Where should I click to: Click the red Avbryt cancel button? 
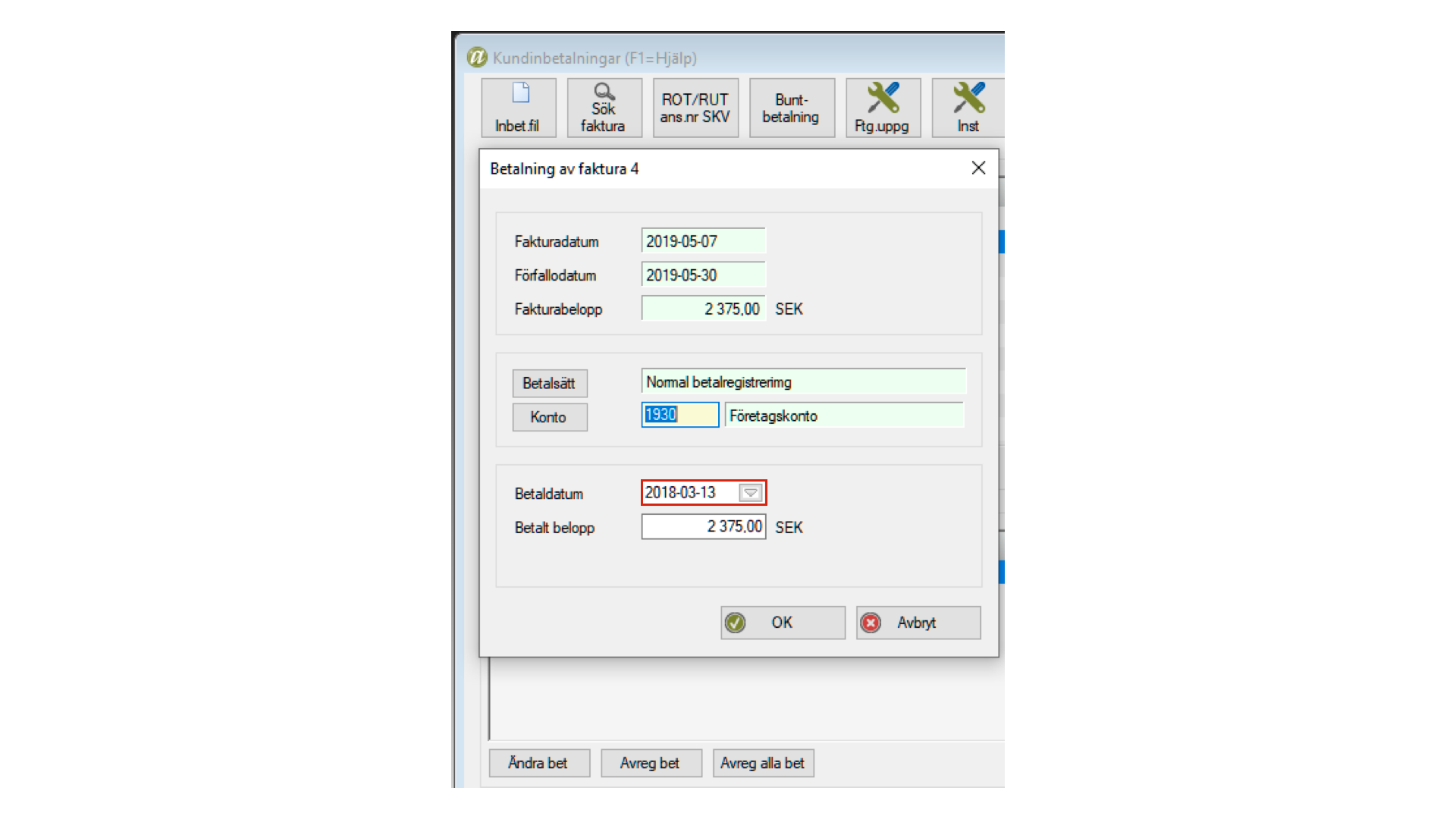tap(918, 623)
